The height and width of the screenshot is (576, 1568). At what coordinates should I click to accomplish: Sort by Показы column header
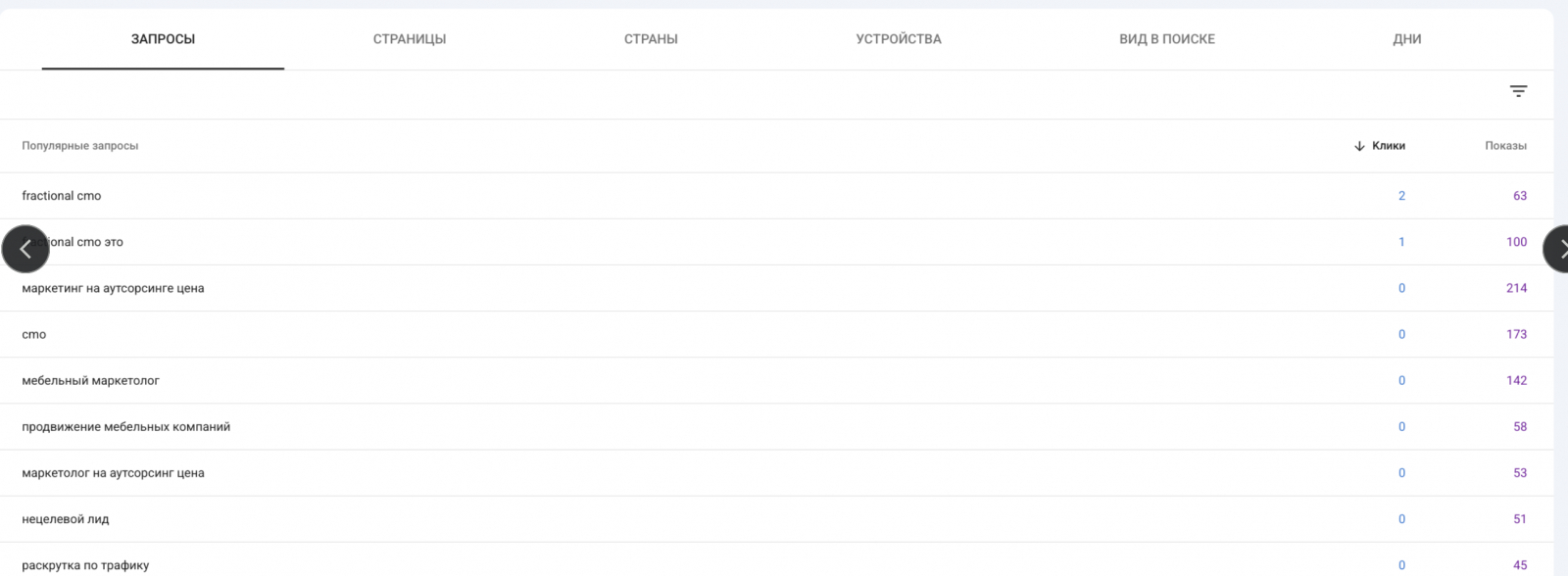[x=1505, y=146]
